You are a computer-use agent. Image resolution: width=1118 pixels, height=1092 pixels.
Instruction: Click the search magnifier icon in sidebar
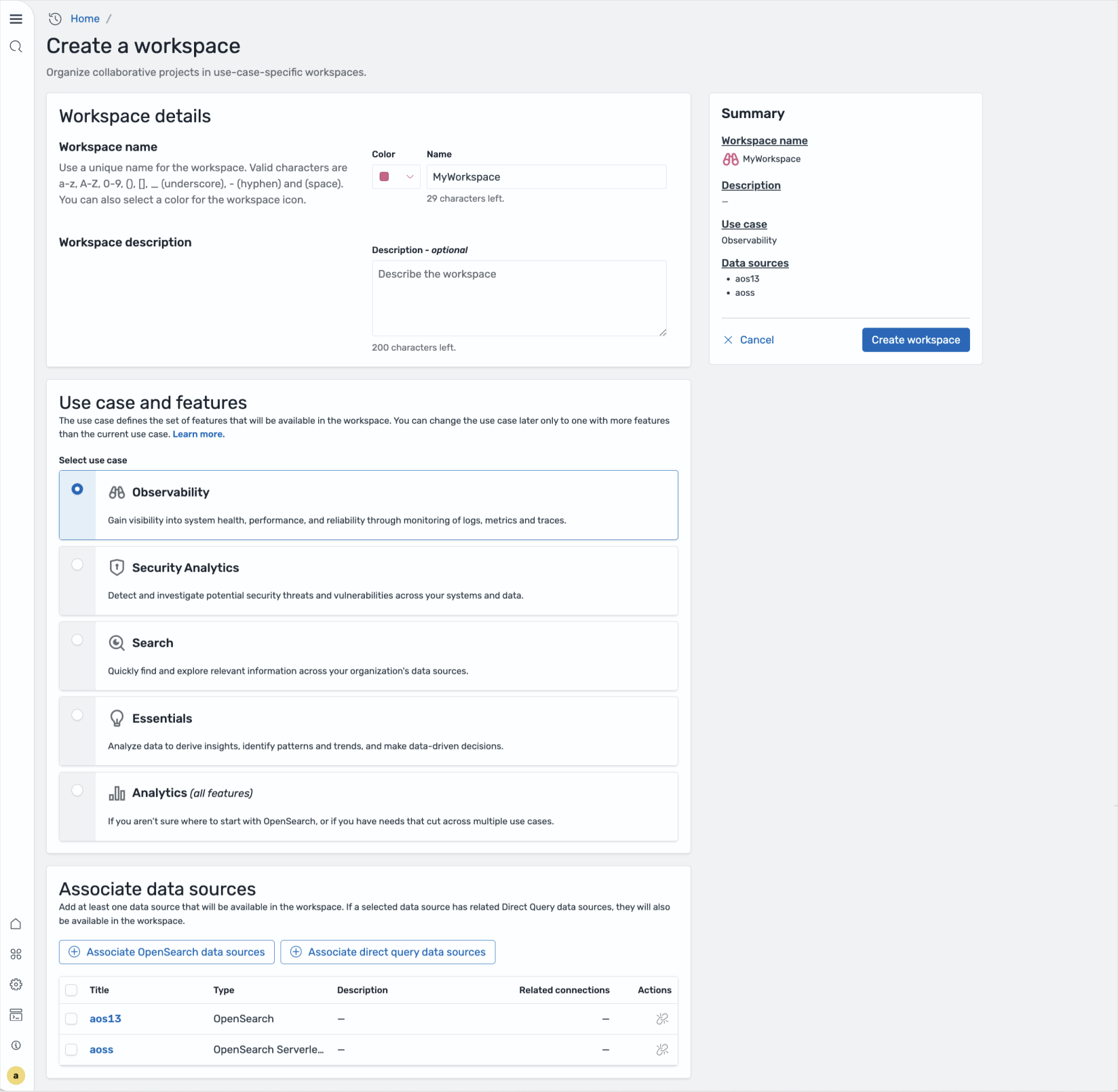pyautogui.click(x=16, y=47)
